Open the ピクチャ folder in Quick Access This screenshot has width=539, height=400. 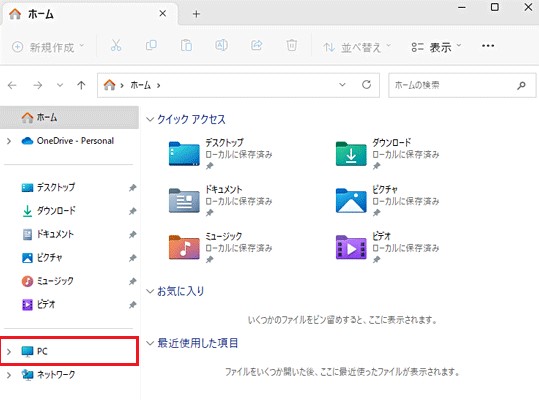[x=387, y=201]
